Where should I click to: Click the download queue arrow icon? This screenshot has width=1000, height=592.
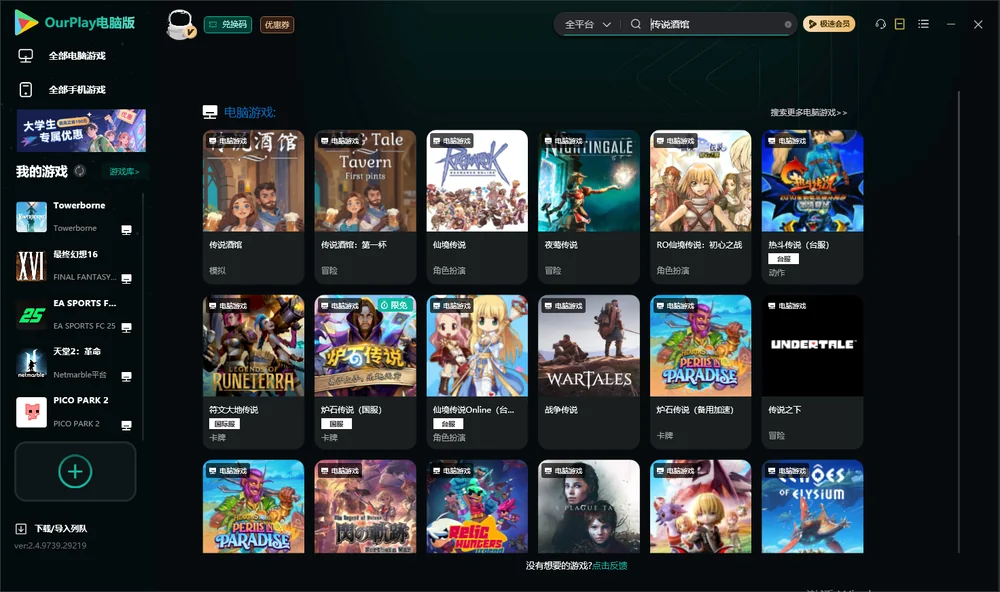21,529
